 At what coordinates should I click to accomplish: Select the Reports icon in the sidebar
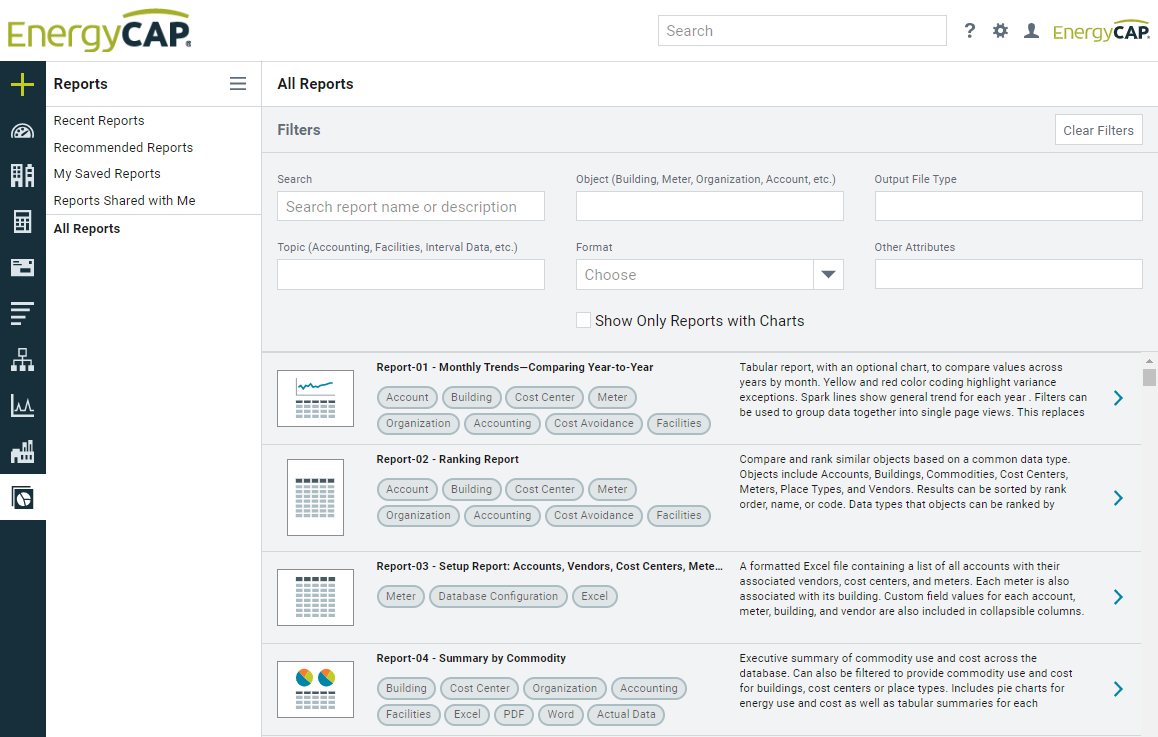(x=22, y=497)
